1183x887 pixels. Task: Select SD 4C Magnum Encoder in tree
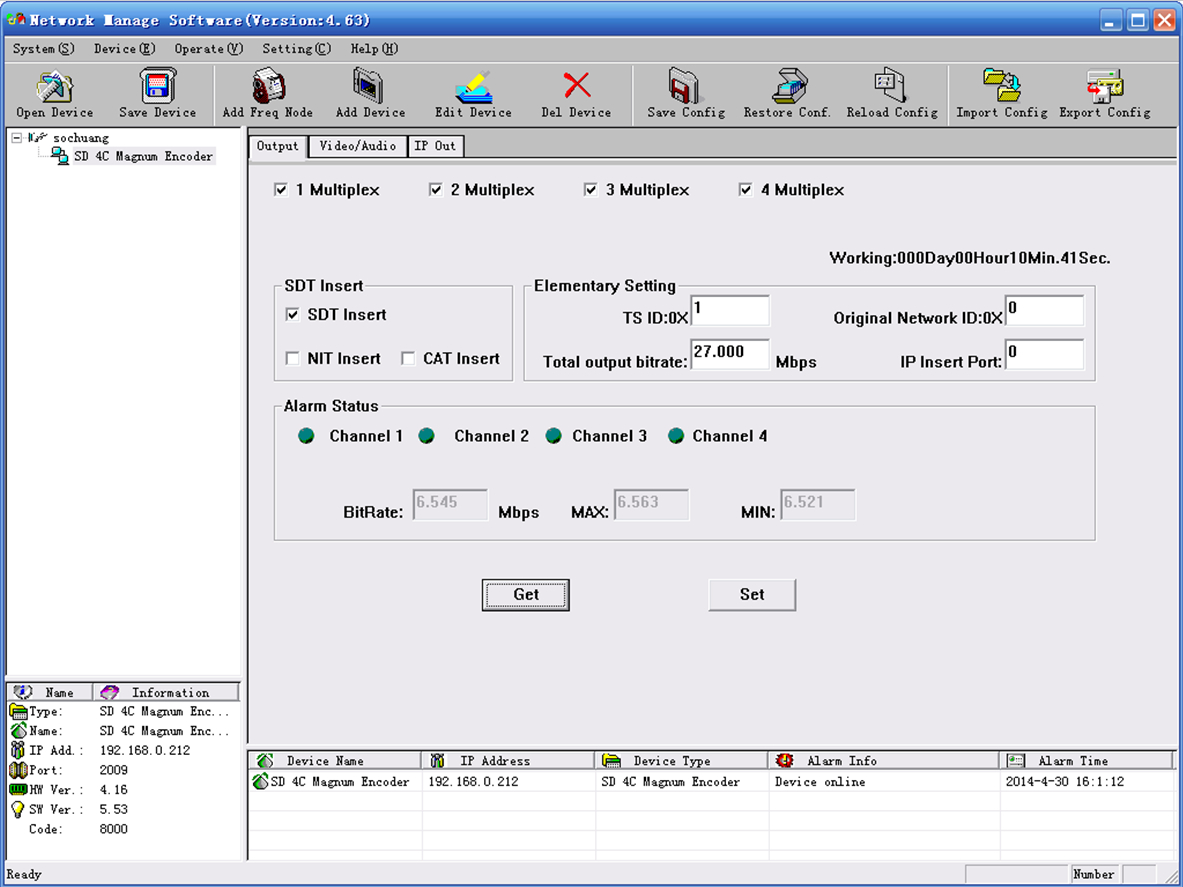point(143,156)
